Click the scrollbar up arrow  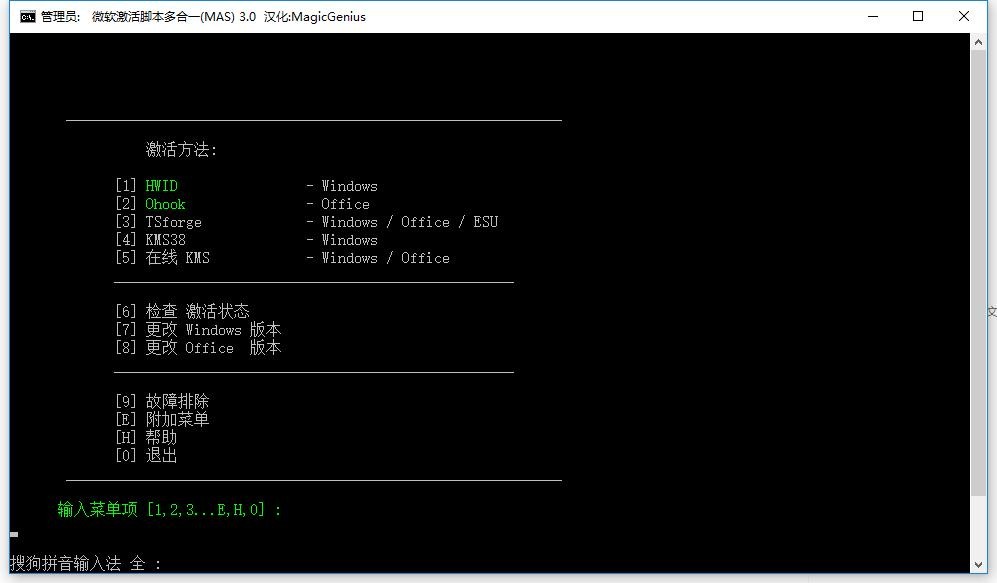979,42
